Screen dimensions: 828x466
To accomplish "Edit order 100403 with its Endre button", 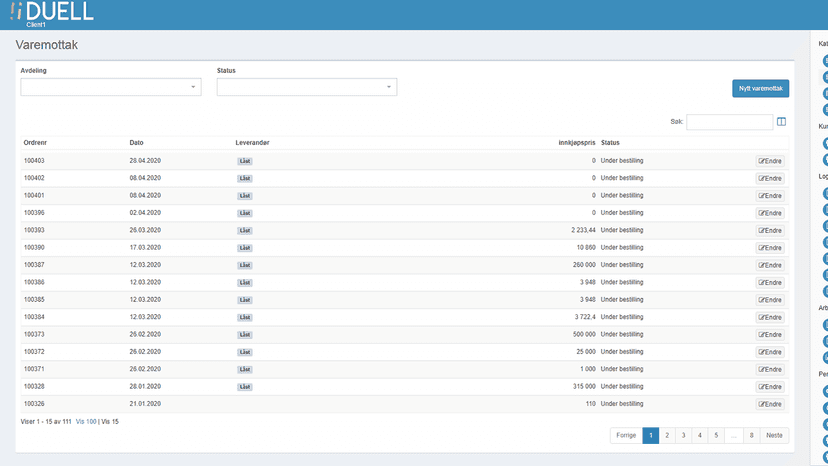I will click(x=770, y=161).
